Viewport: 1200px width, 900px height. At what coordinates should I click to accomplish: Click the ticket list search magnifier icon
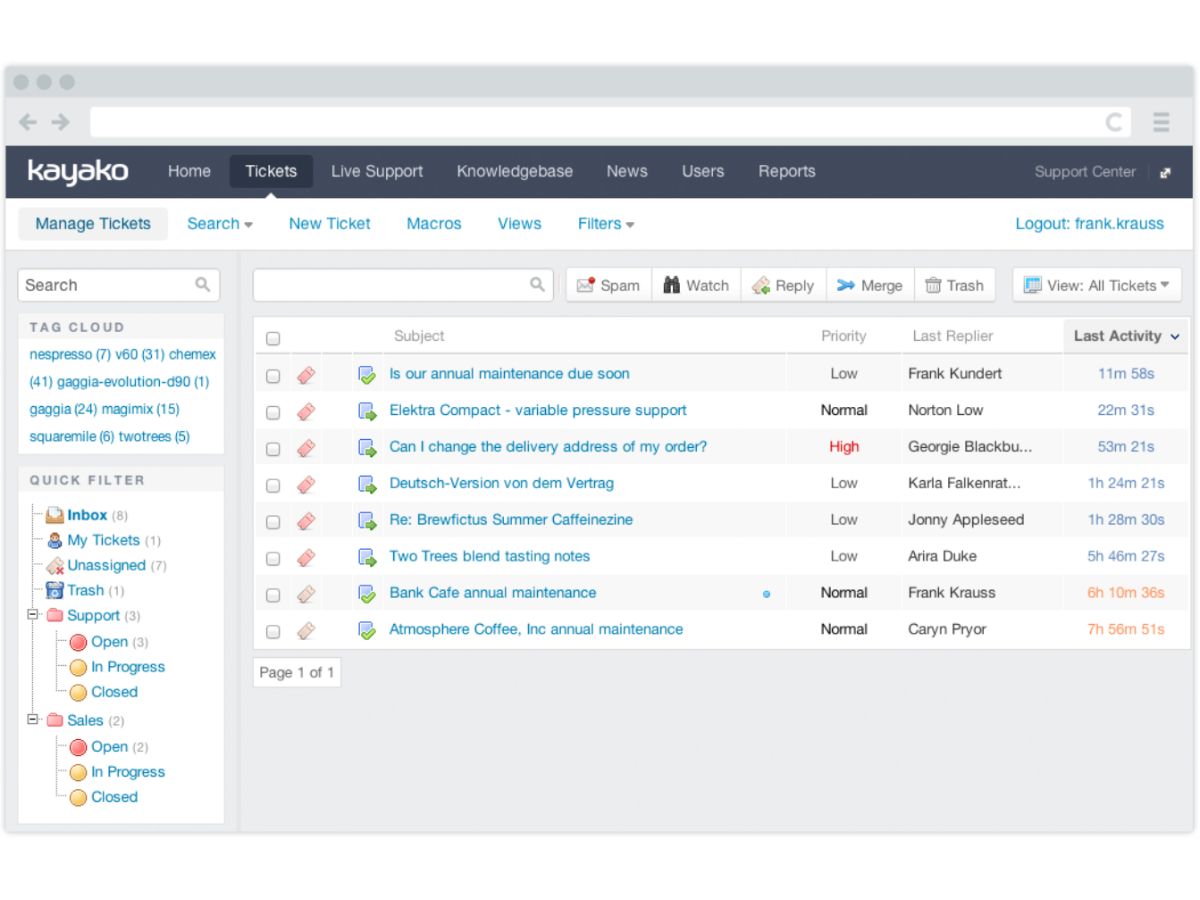[x=537, y=285]
